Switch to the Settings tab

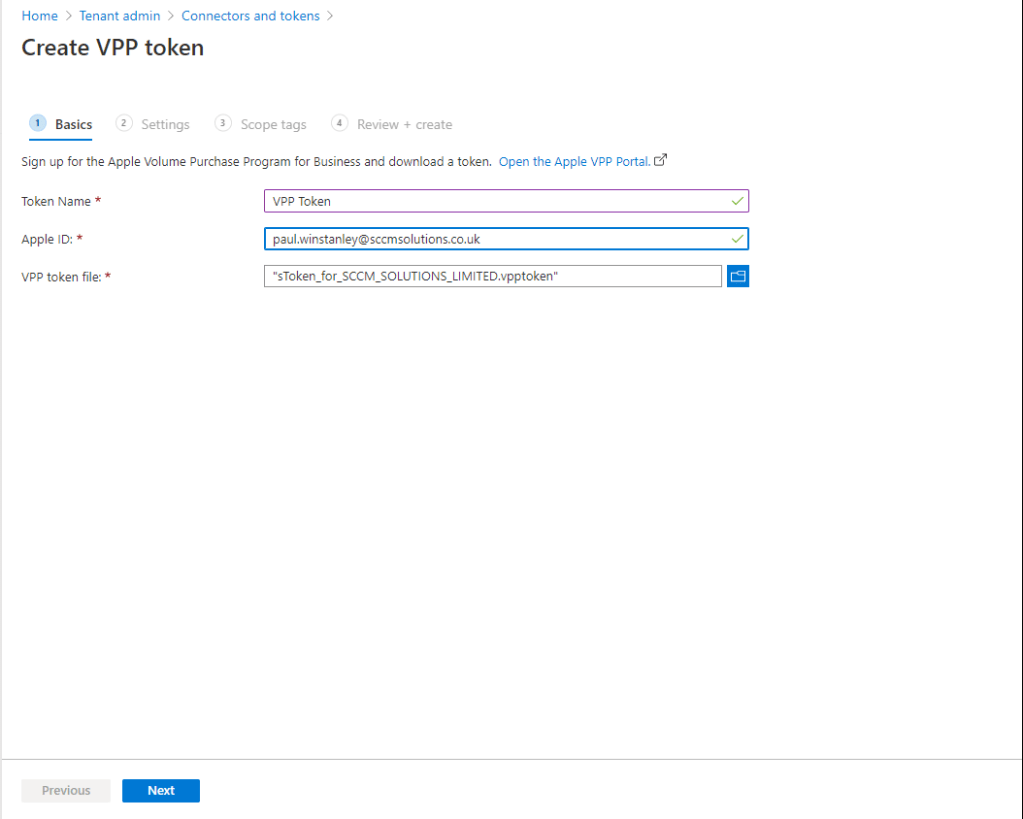[x=165, y=125]
